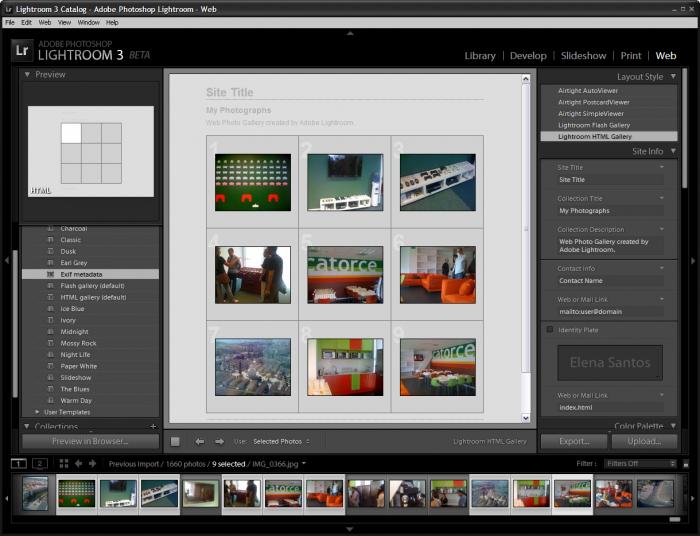The width and height of the screenshot is (700, 536).
Task: Click the Elena Santos identity plate preview
Action: [x=610, y=362]
